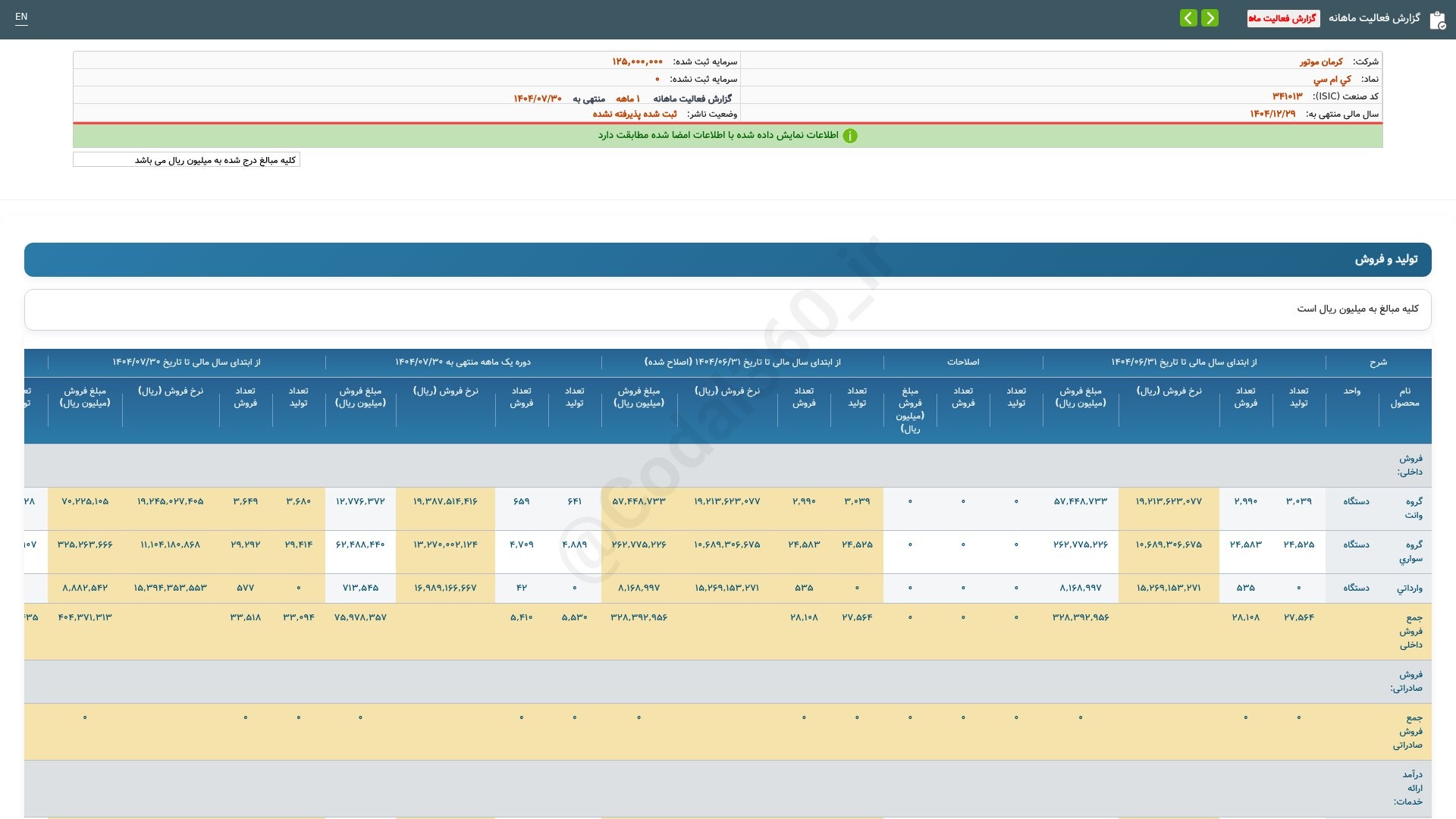
Task: Click the اصلاحات column group header
Action: (963, 362)
